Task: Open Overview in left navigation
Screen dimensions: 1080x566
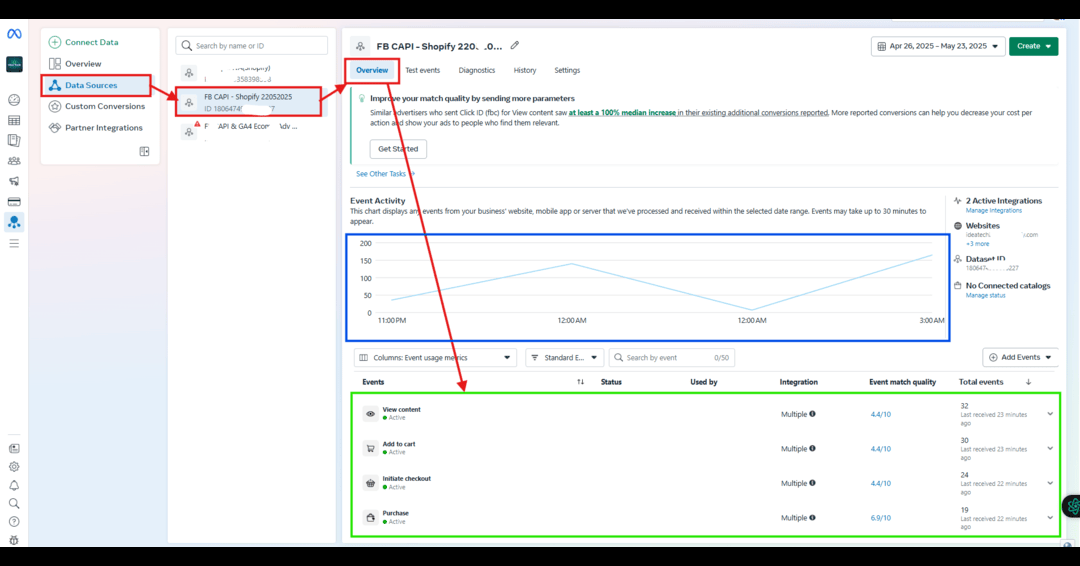Action: coord(76,63)
